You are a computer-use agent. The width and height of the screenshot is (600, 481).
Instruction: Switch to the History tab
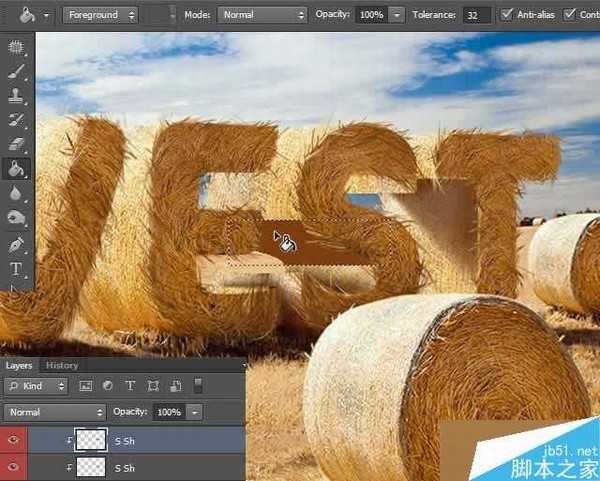pos(62,366)
